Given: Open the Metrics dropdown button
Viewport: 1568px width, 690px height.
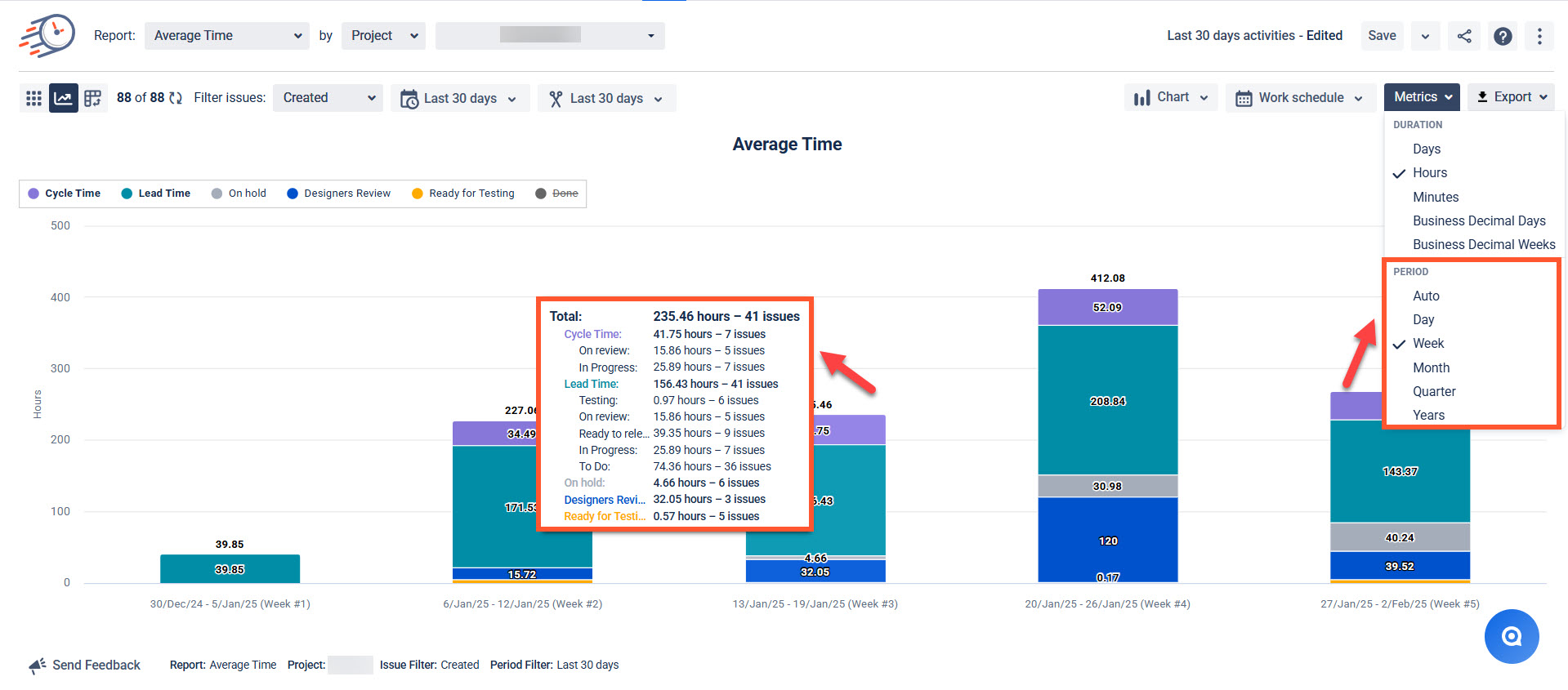Looking at the screenshot, I should (x=1422, y=97).
